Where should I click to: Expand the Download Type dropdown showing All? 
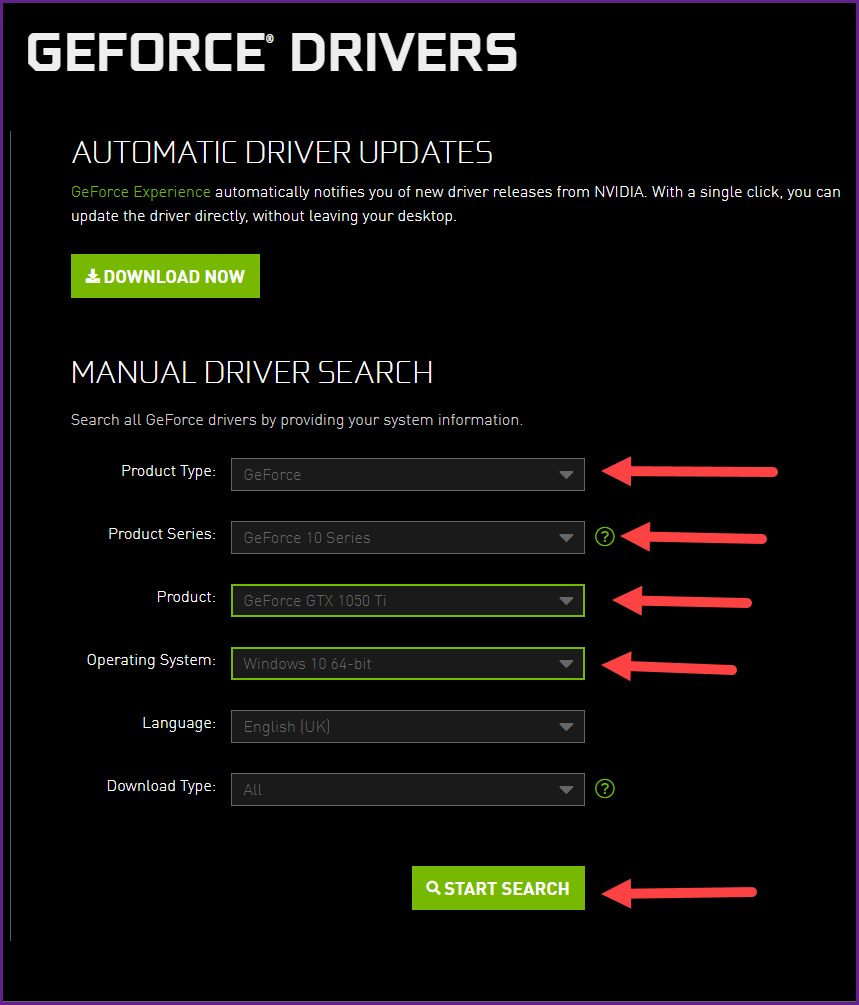click(408, 789)
